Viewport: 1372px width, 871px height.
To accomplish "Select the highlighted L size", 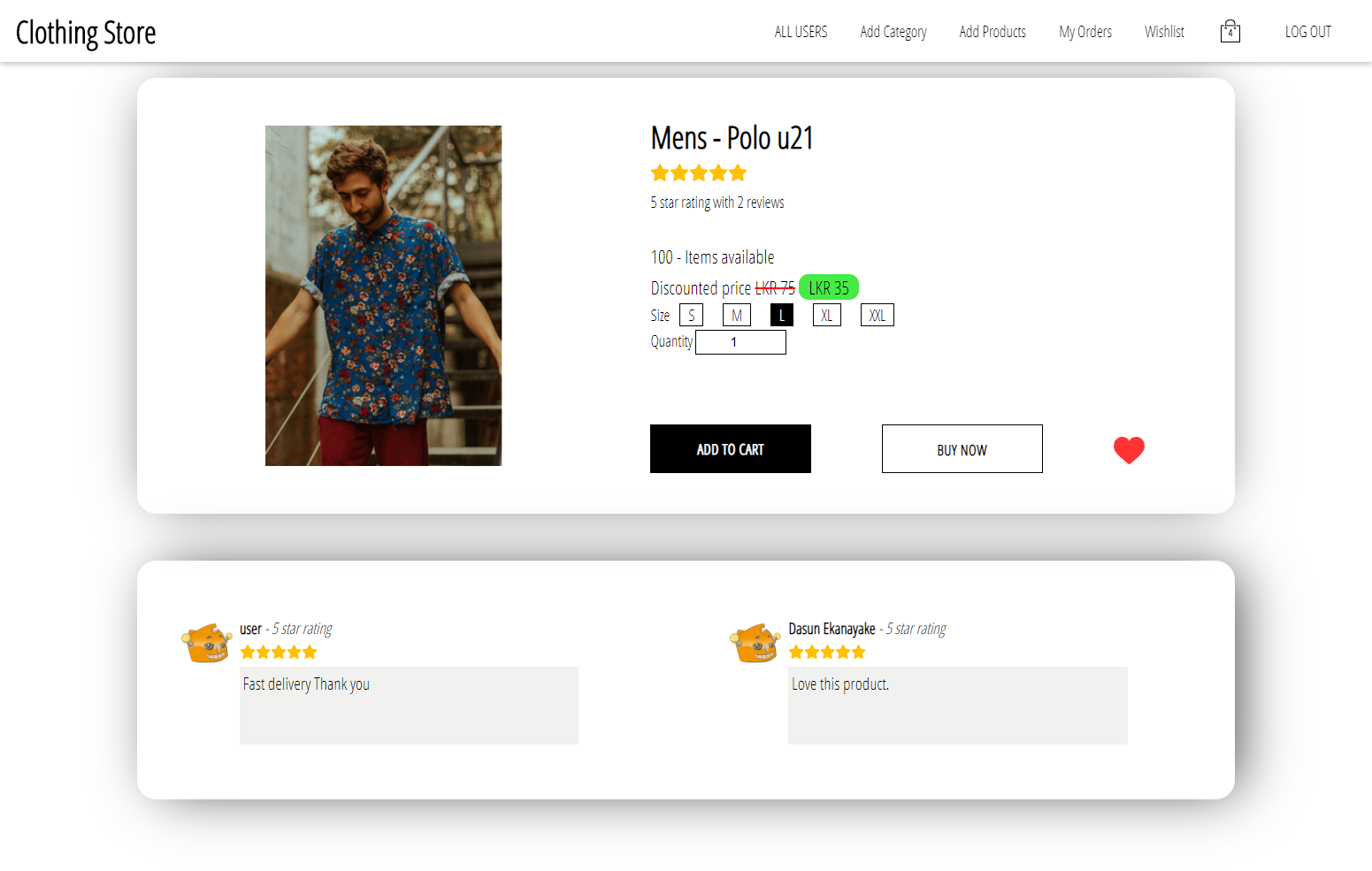I will coord(782,316).
